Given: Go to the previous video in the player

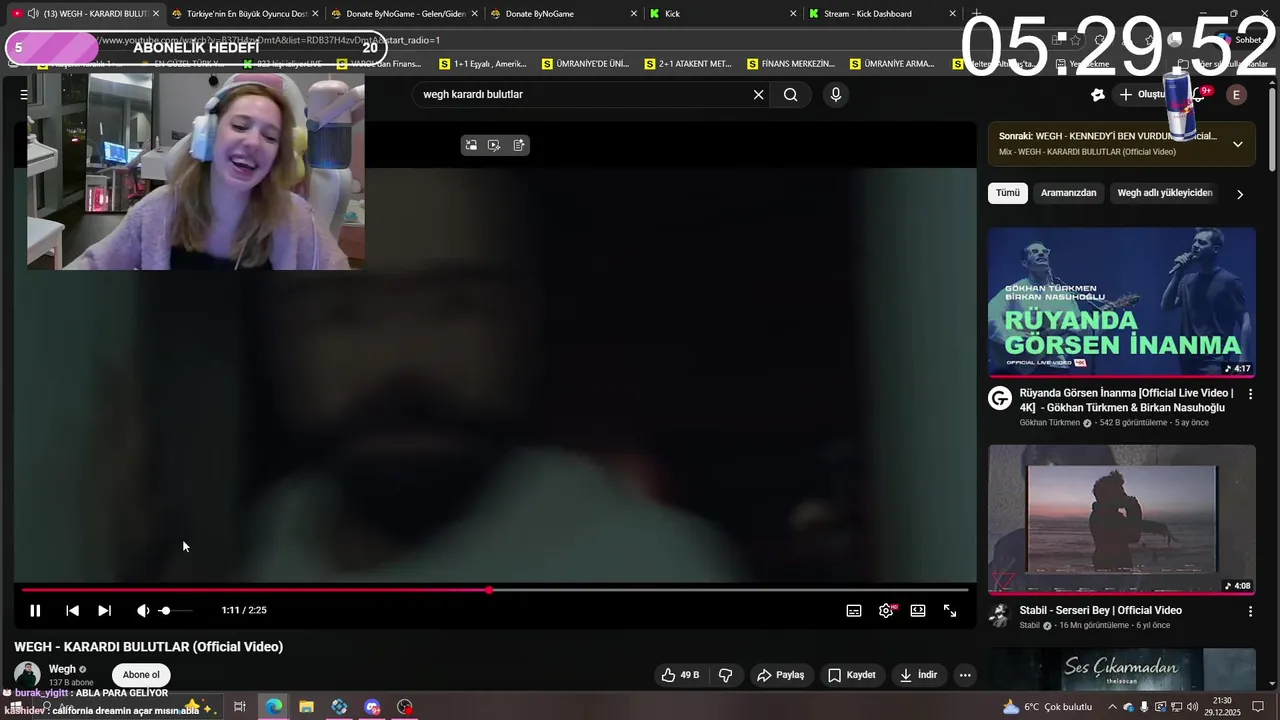Looking at the screenshot, I should (x=72, y=610).
